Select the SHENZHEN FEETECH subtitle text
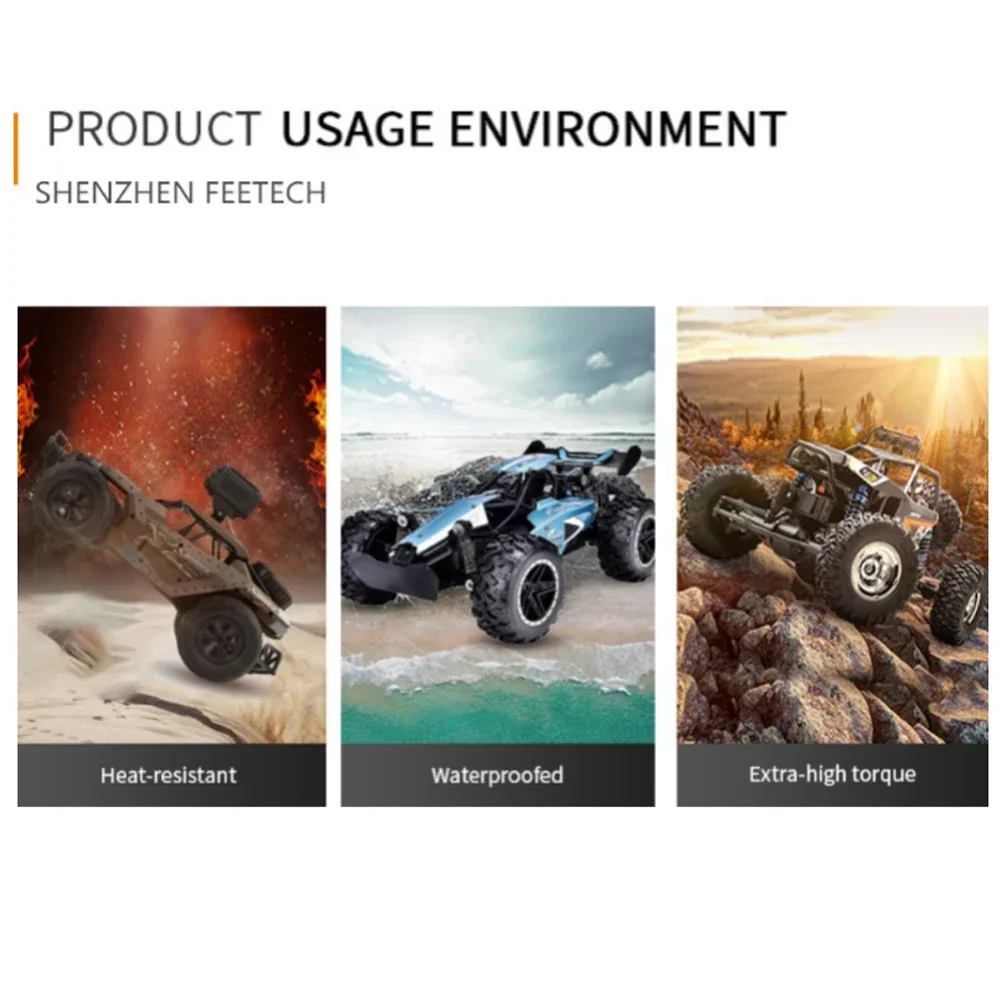 click(x=181, y=193)
